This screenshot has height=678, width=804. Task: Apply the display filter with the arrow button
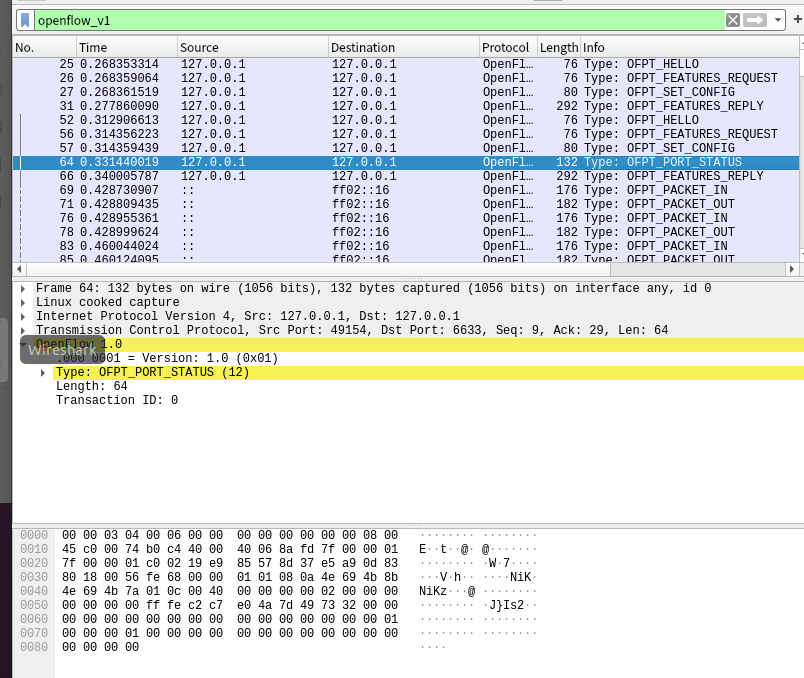point(755,21)
